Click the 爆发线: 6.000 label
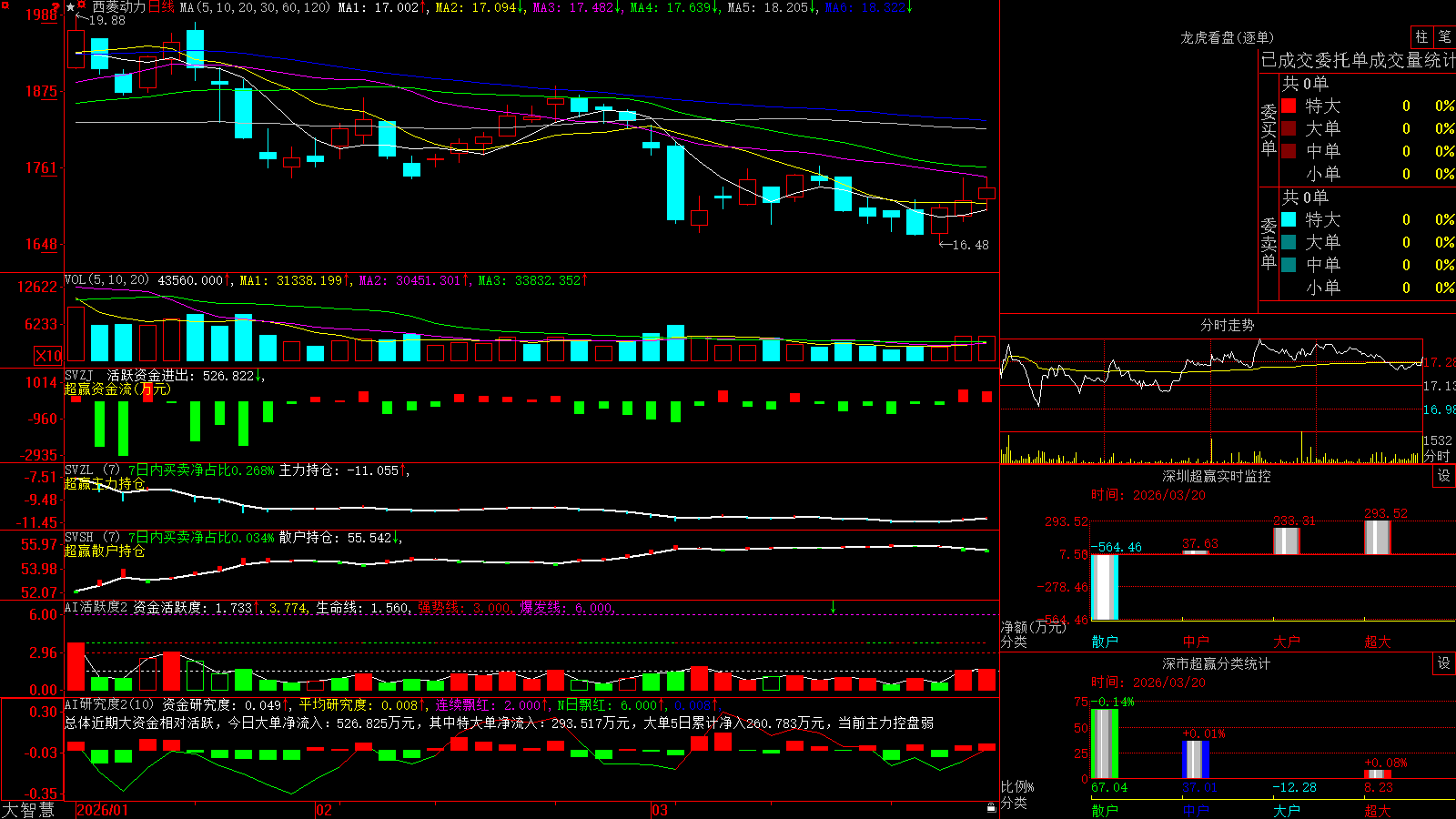The height and width of the screenshot is (819, 1456). click(568, 607)
